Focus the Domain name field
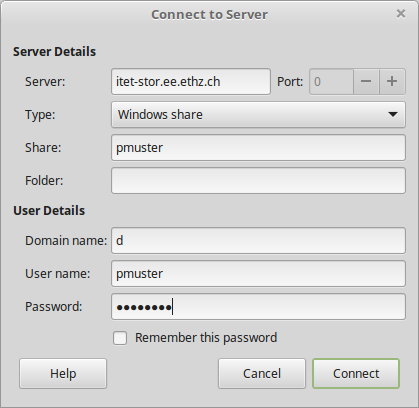This screenshot has width=419, height=408. click(x=258, y=241)
